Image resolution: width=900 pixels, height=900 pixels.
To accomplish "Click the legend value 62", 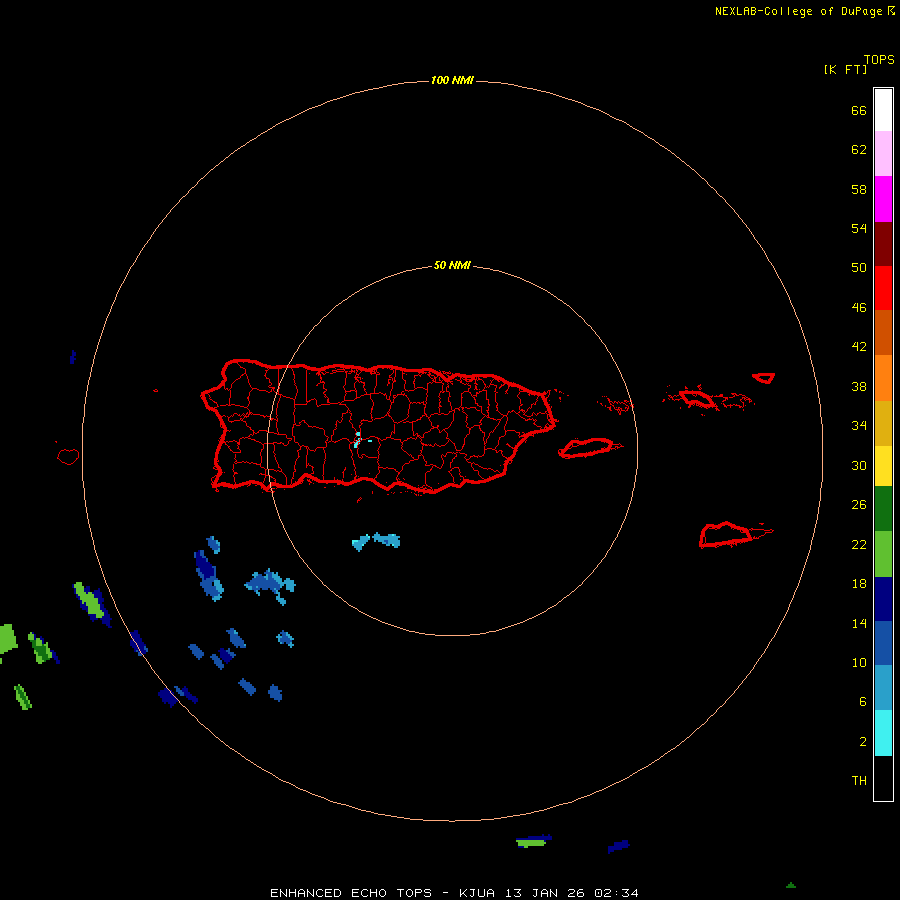I will [x=859, y=150].
